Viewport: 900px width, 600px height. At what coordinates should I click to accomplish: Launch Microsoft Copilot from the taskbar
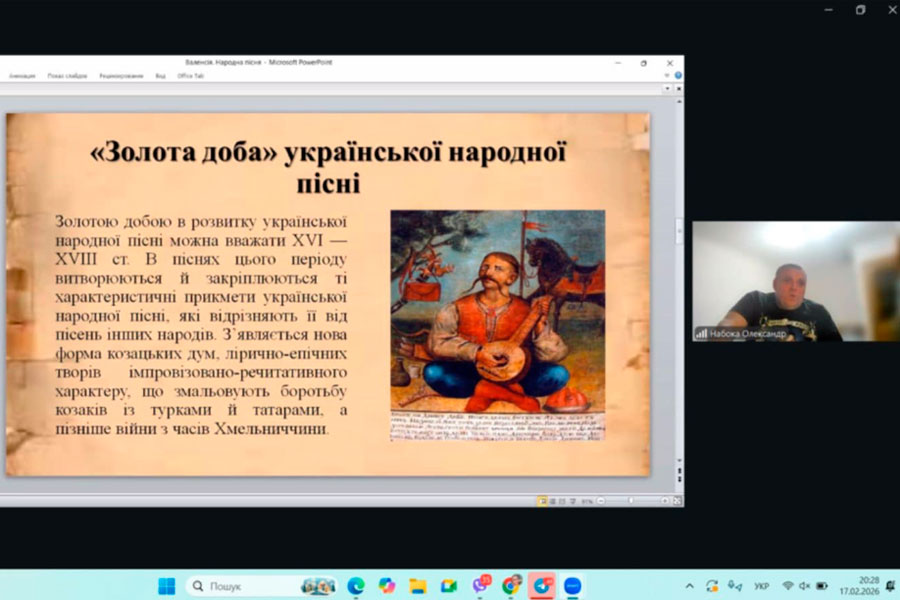point(387,586)
